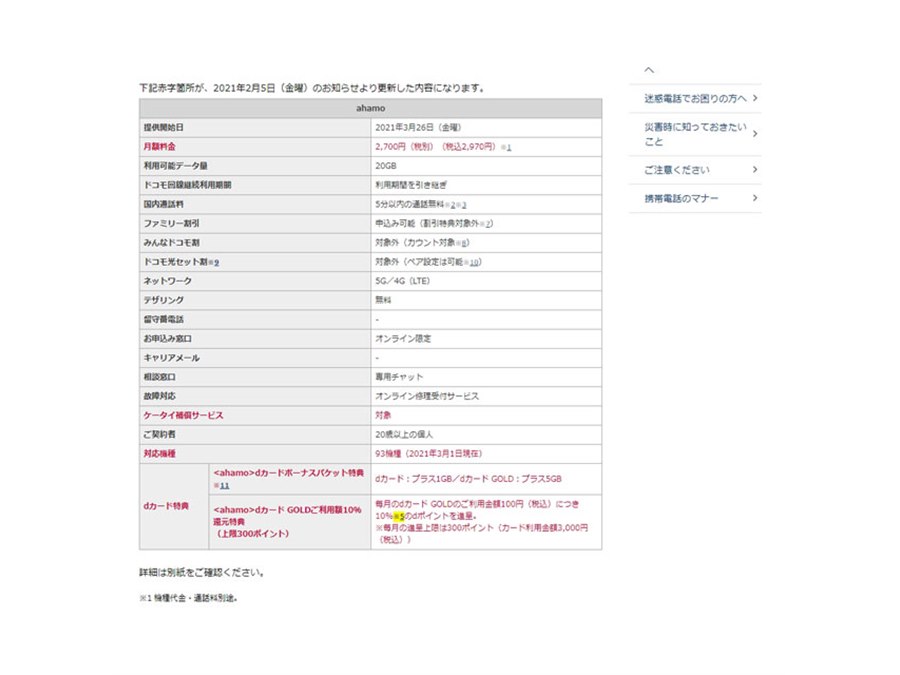Screen dimensions: 900x675
Task: Select the 毎月の進呈上限は300ポイント note
Action: coord(482,533)
